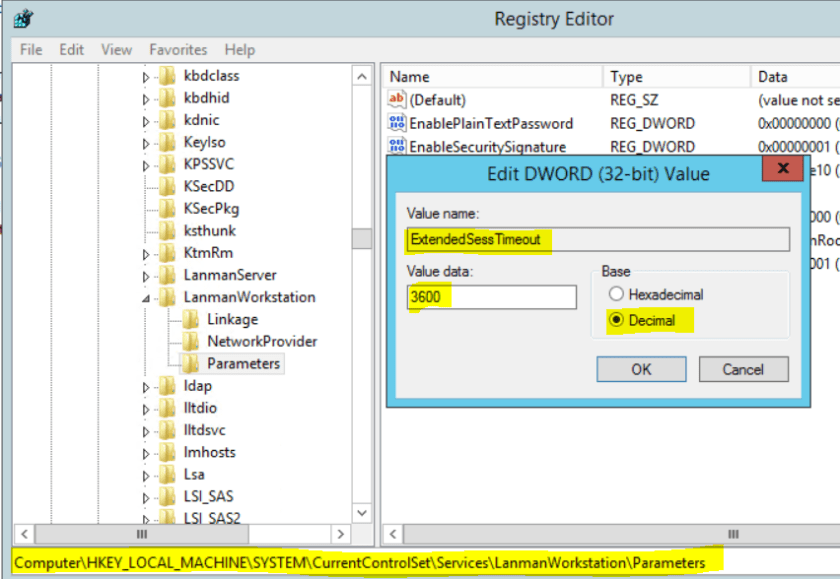Click the EnableSecuritySignature DWORD icon

point(397,146)
